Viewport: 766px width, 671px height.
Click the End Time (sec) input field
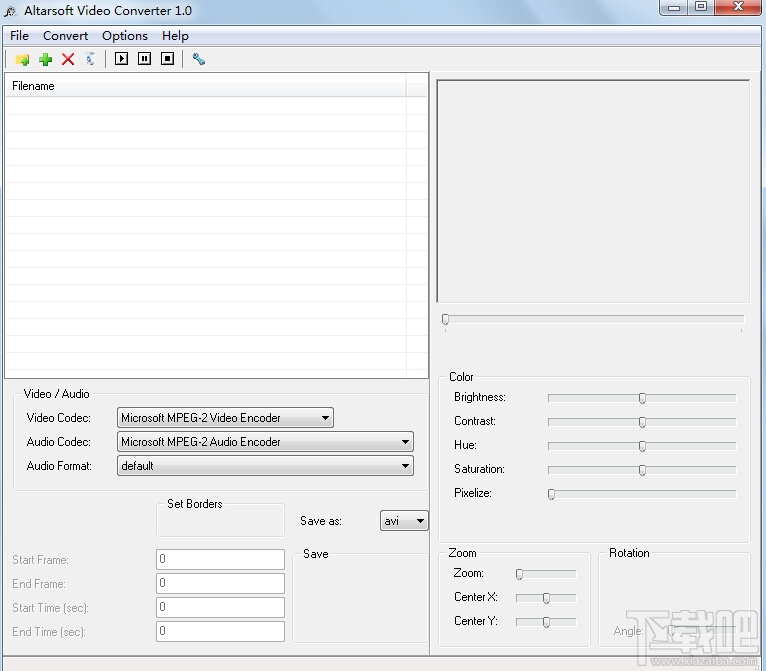[220, 631]
